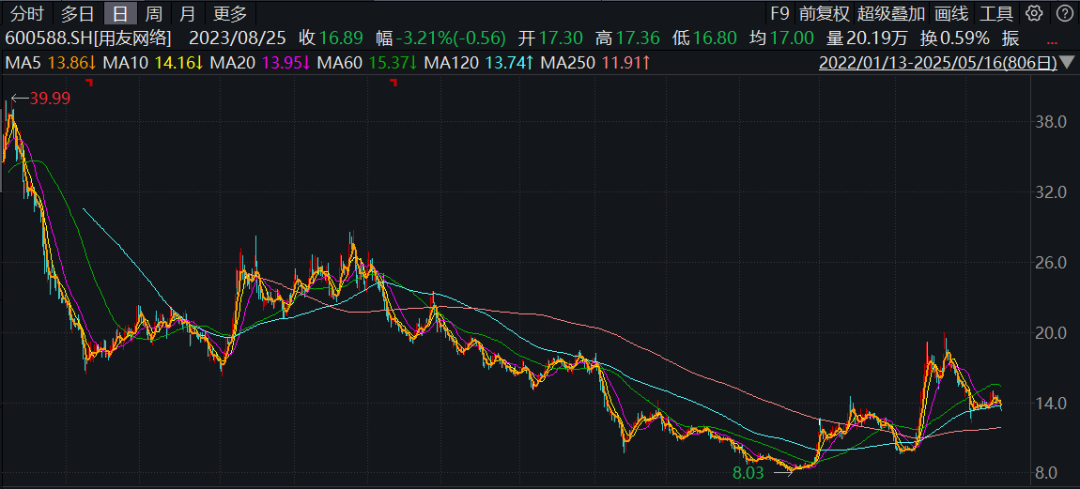Switch to 分时 intraday tab
Screen dimensions: 1080x489
pyautogui.click(x=26, y=13)
